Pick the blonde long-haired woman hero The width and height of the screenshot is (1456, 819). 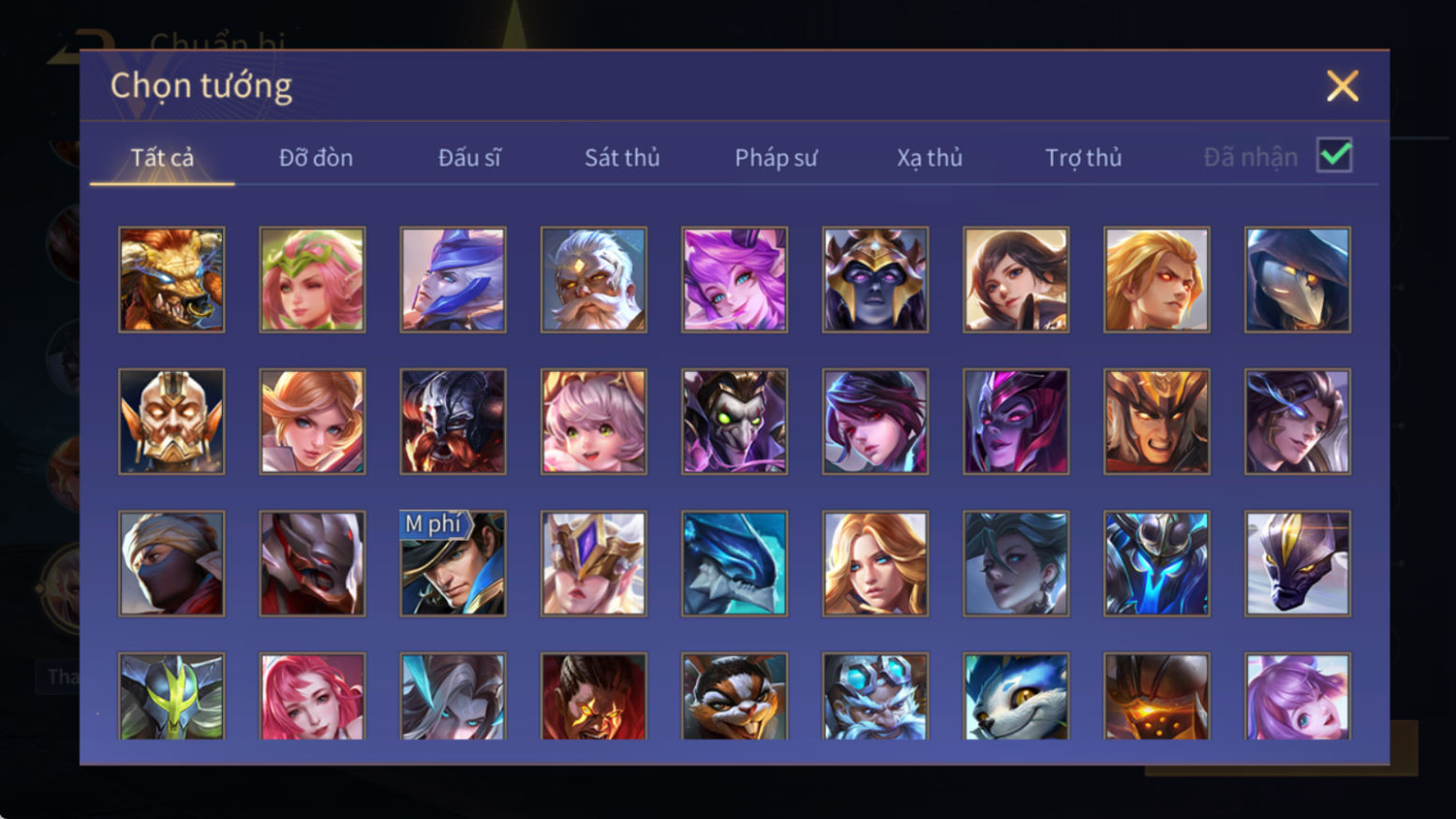pos(875,563)
